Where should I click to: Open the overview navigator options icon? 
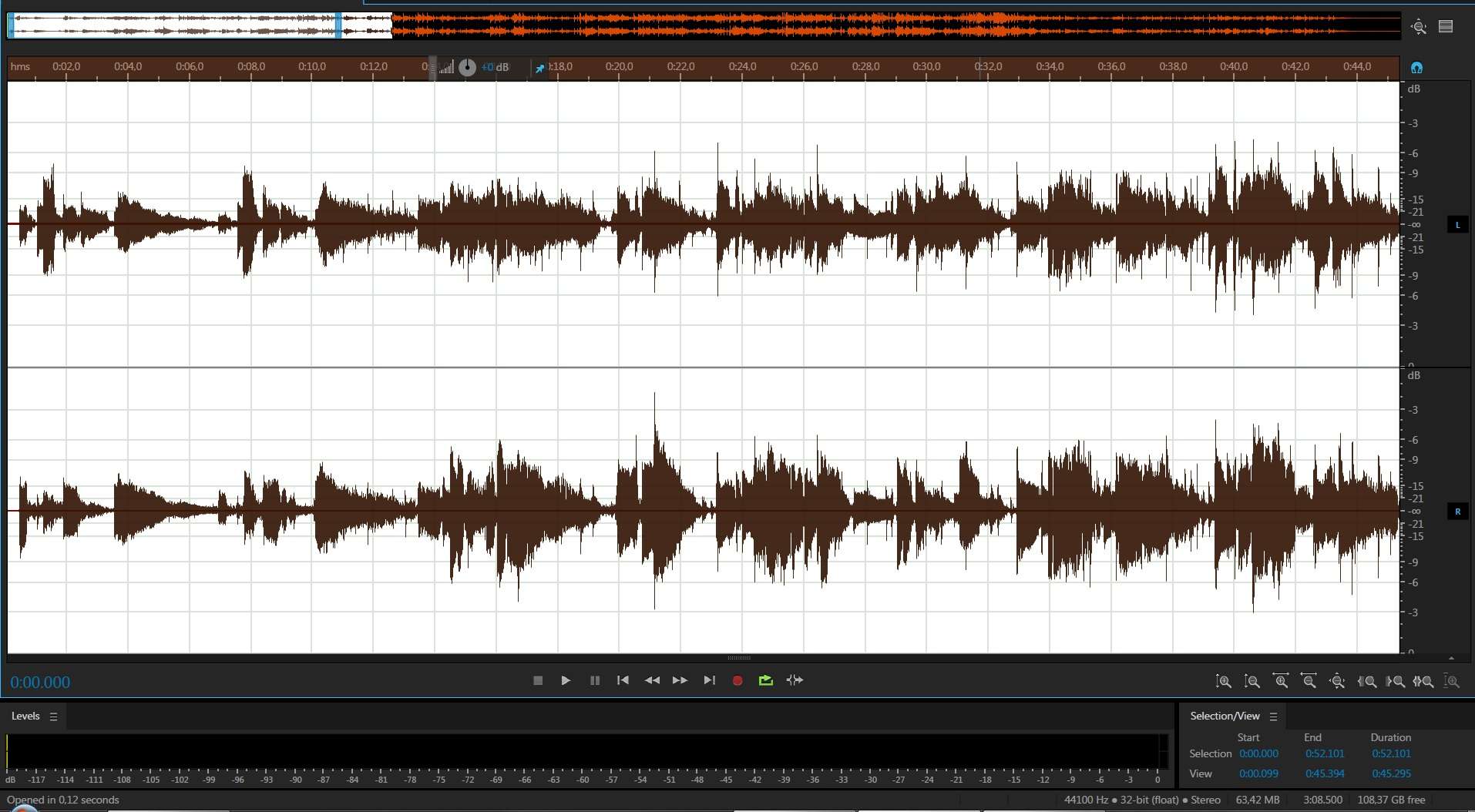[x=1446, y=27]
